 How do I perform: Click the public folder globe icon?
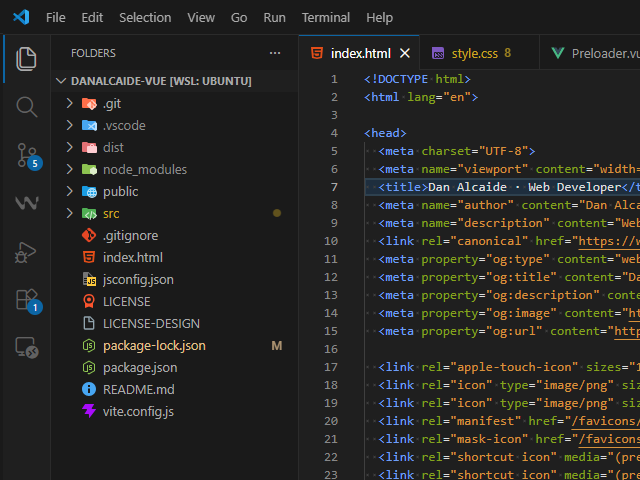pos(89,191)
